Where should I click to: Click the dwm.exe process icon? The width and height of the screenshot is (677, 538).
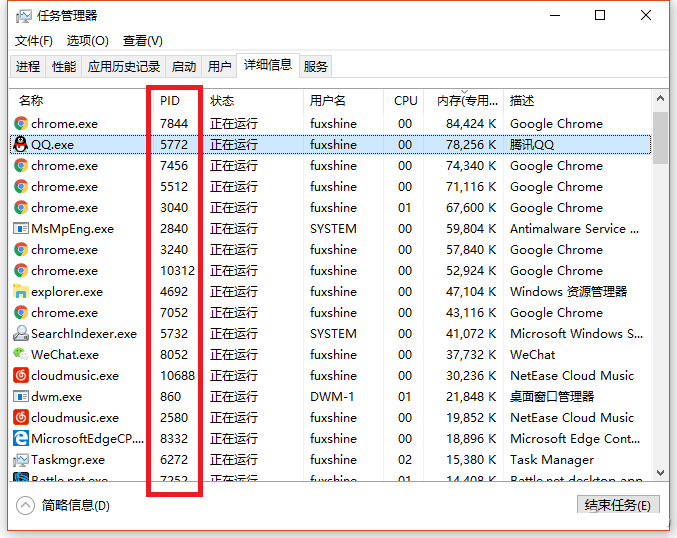point(21,396)
